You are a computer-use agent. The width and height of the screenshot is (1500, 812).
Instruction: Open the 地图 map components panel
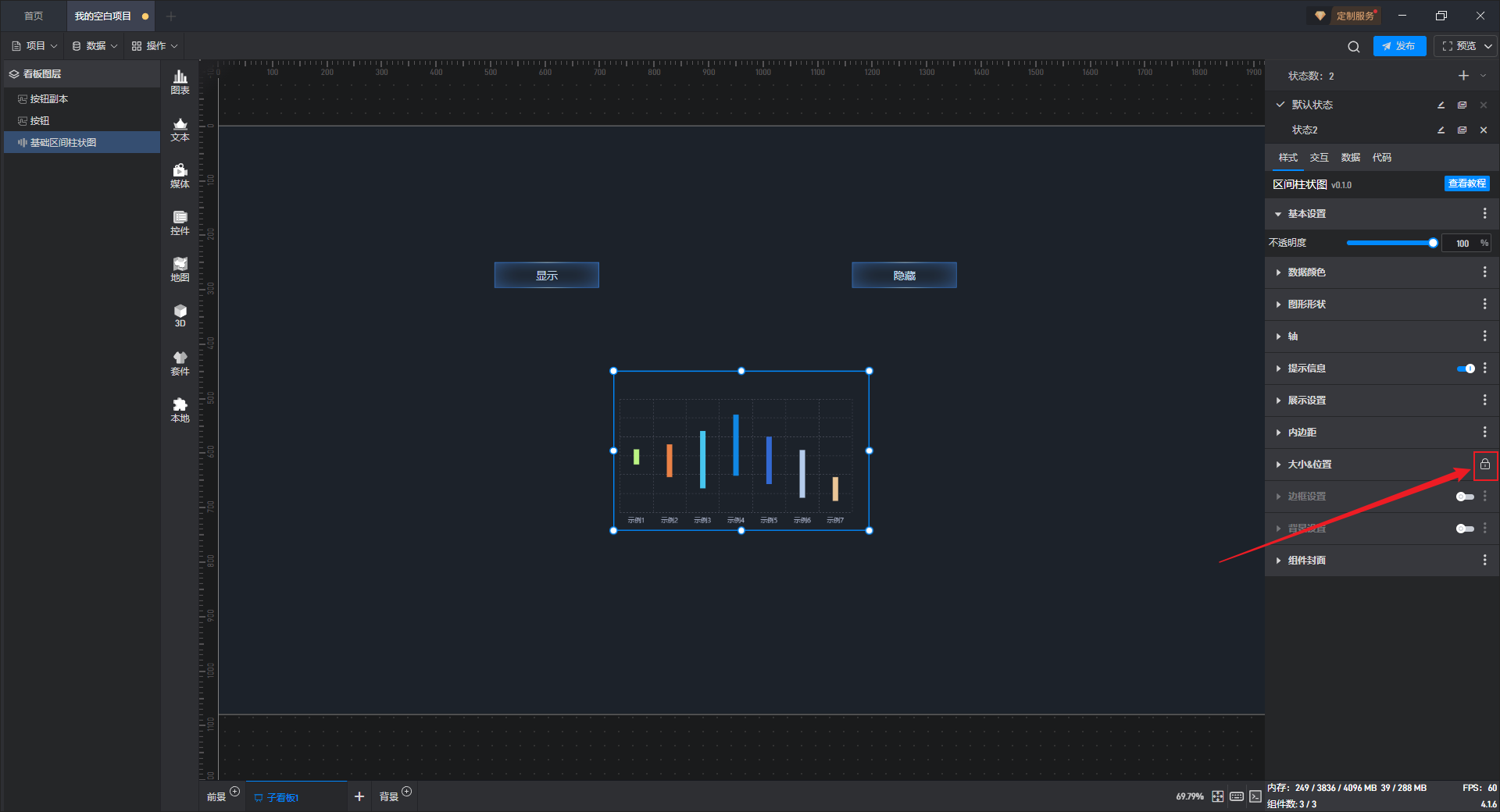click(180, 269)
